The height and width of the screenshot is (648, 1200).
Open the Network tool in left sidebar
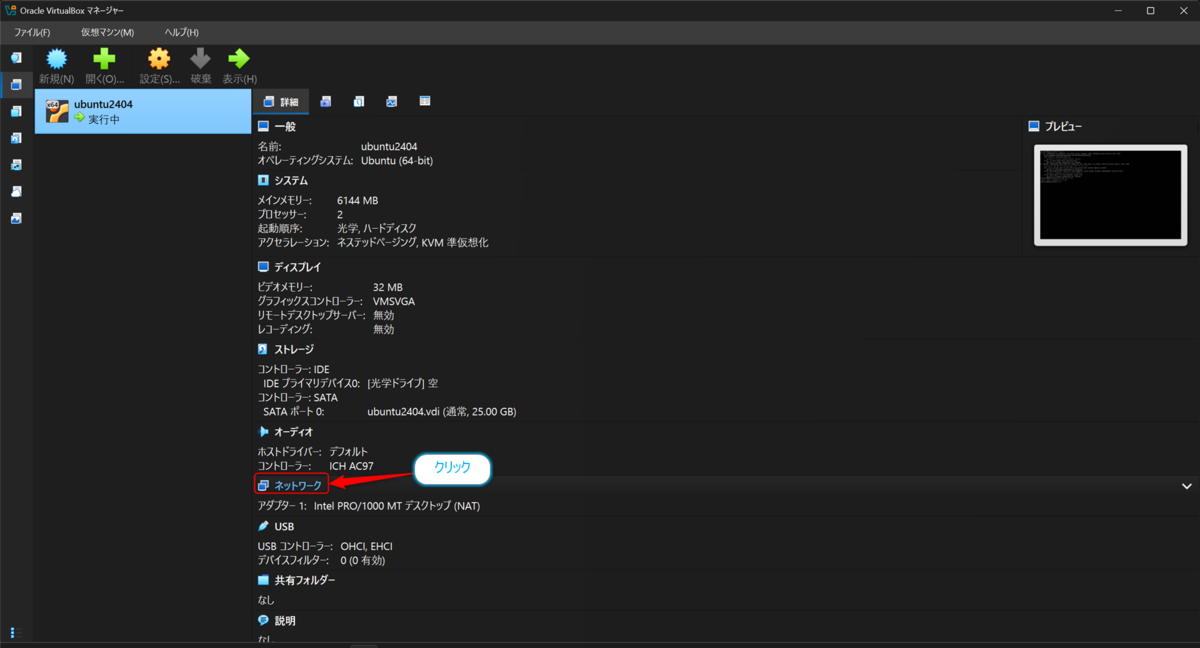(x=16, y=165)
